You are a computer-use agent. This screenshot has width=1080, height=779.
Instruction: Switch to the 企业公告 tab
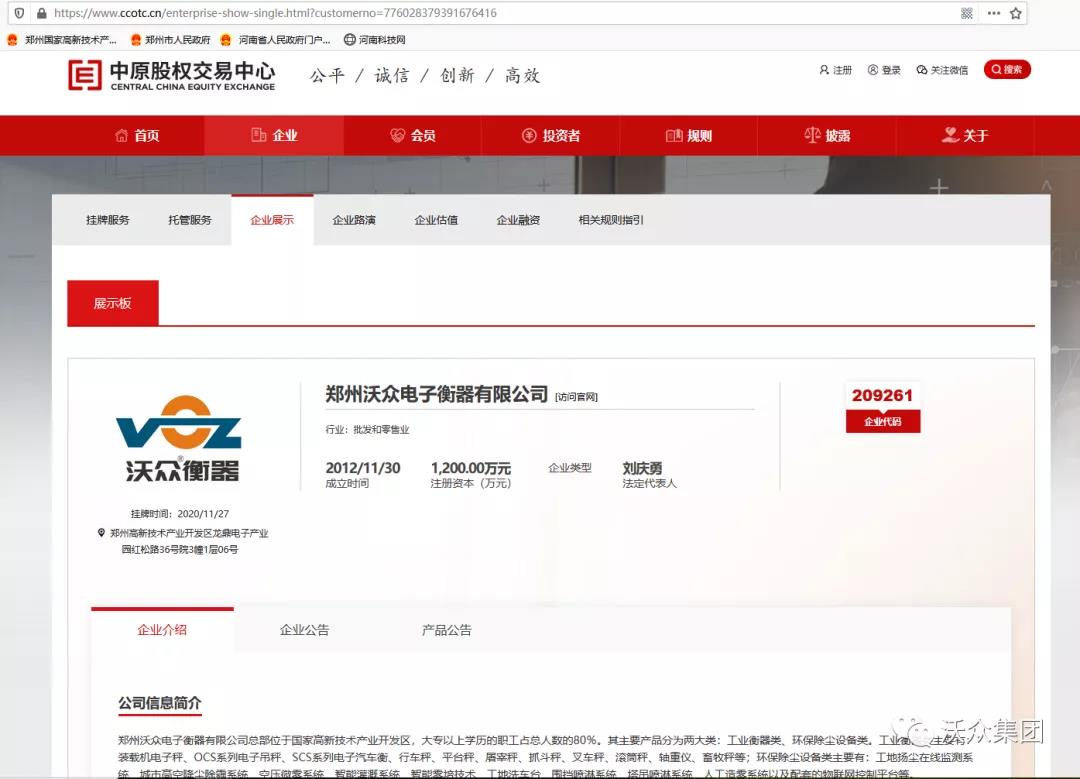tap(304, 630)
